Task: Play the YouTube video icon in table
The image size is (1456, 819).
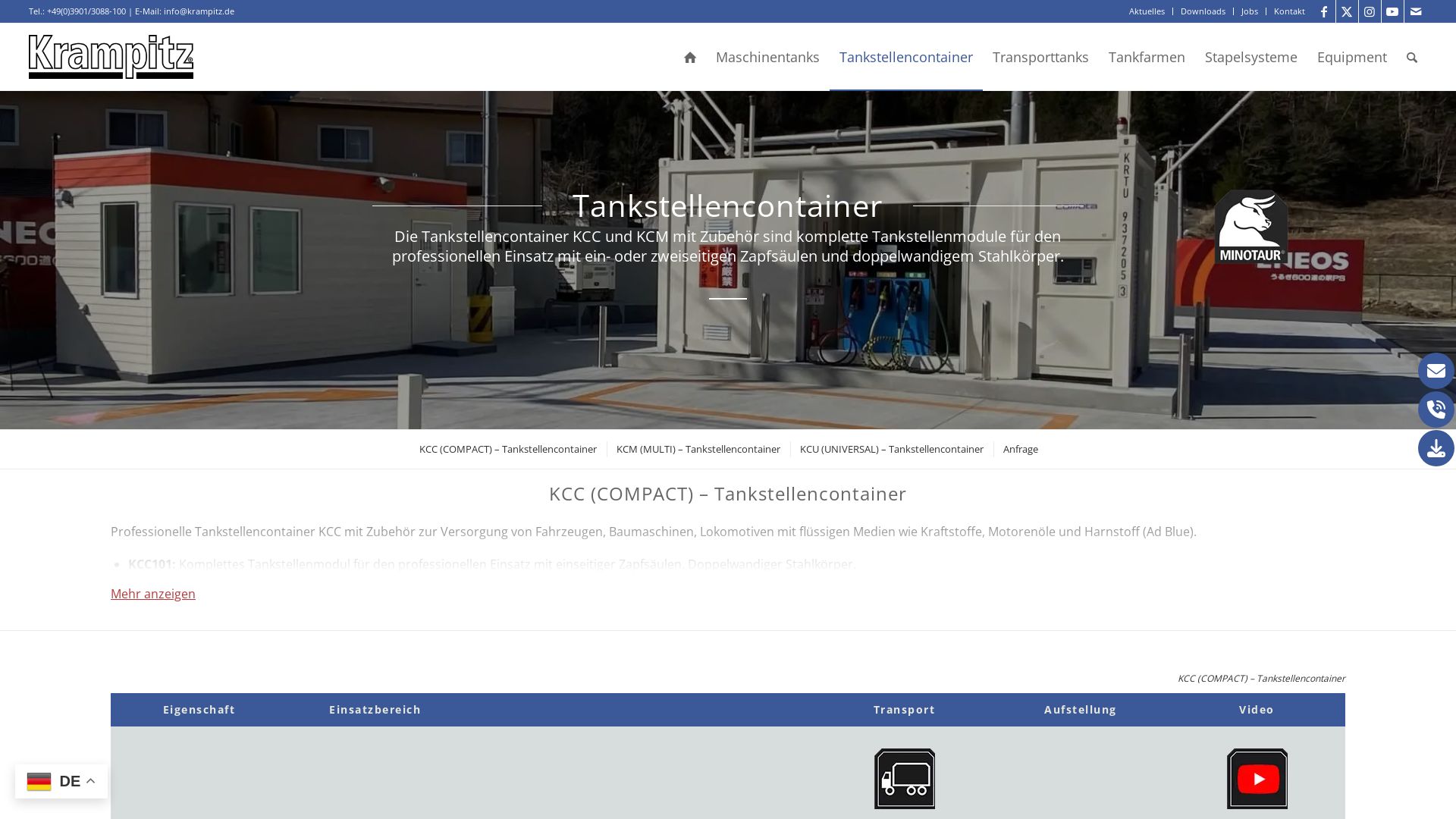Action: click(x=1257, y=779)
